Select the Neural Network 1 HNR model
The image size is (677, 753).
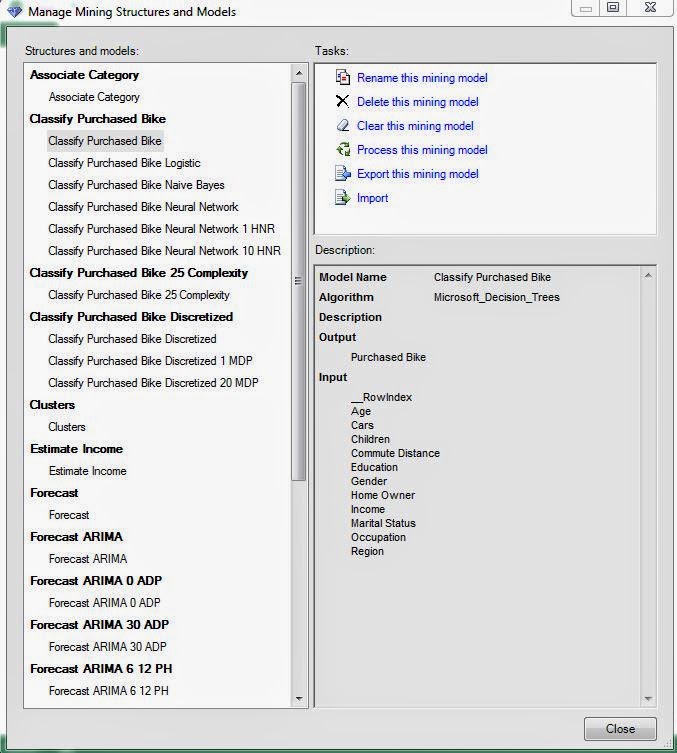(161, 229)
